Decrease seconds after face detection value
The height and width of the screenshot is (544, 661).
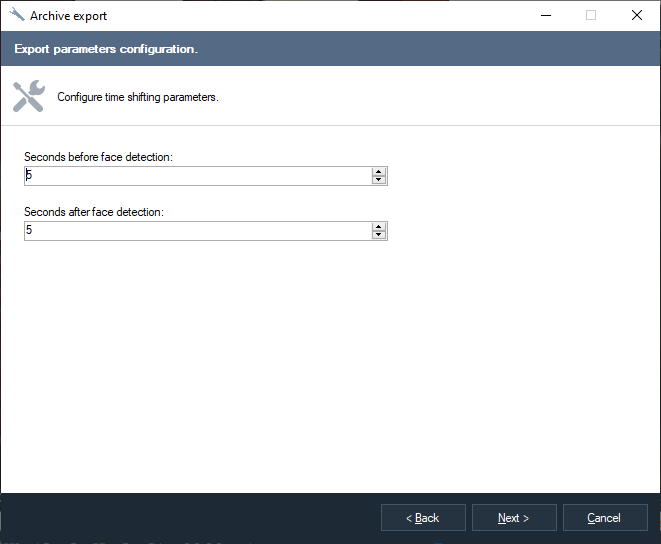point(379,235)
